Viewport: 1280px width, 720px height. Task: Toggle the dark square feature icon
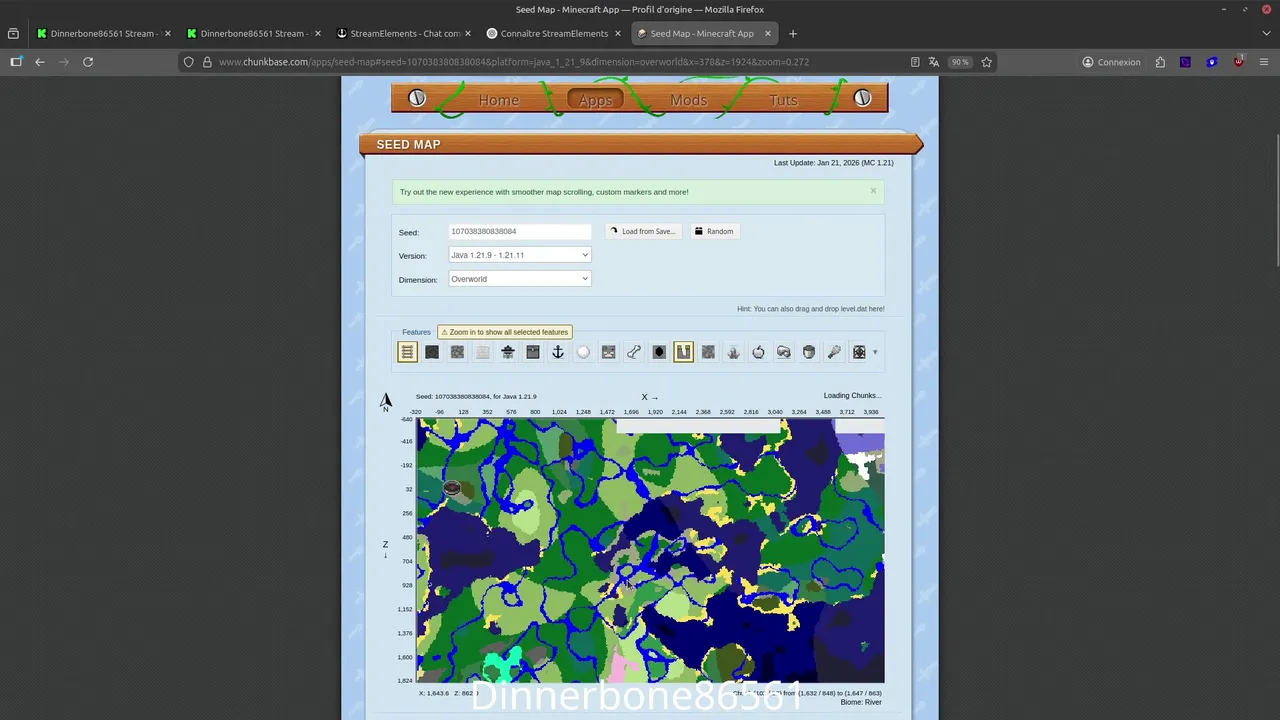point(432,352)
